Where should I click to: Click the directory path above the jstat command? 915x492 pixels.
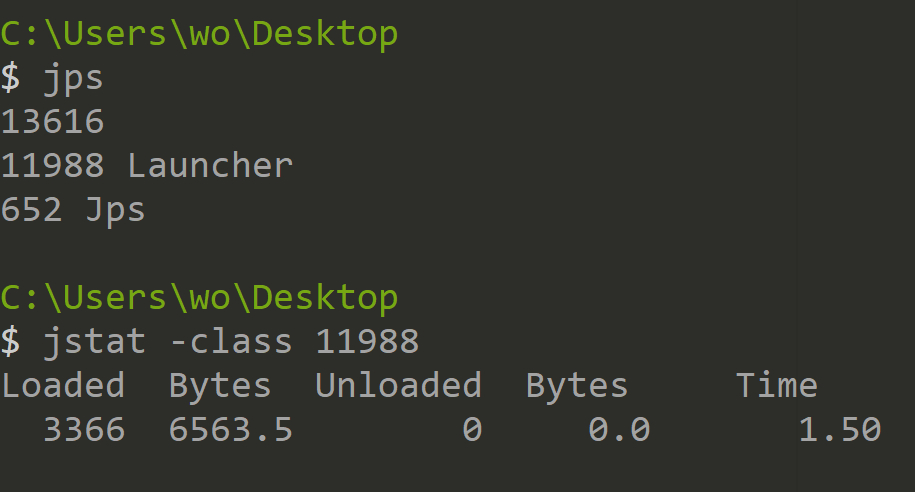click(x=199, y=297)
